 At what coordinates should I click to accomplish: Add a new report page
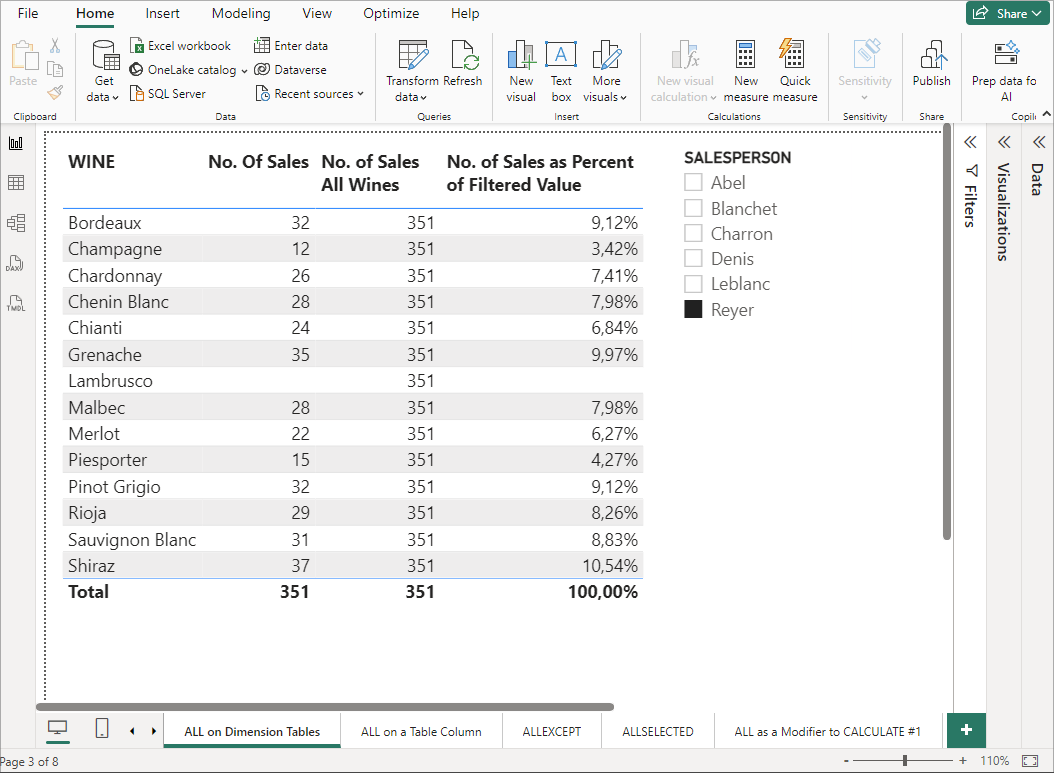point(966,731)
